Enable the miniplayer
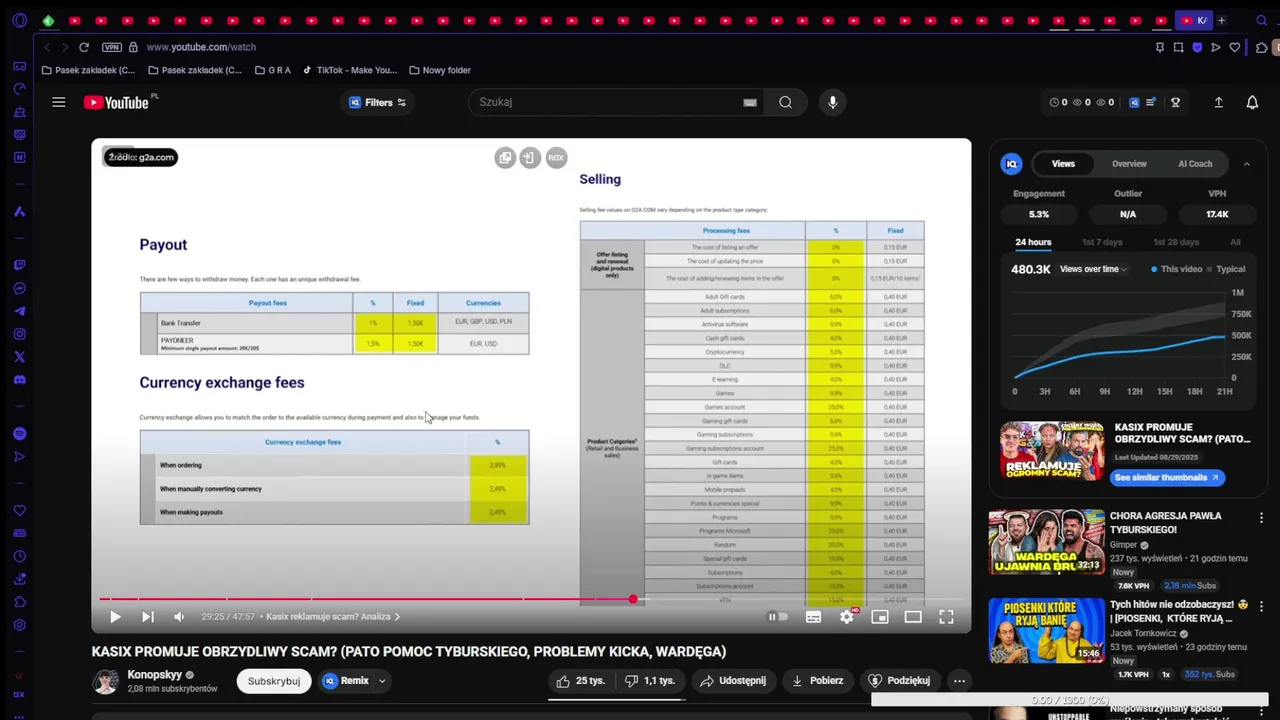This screenshot has width=1280, height=720. 880,617
